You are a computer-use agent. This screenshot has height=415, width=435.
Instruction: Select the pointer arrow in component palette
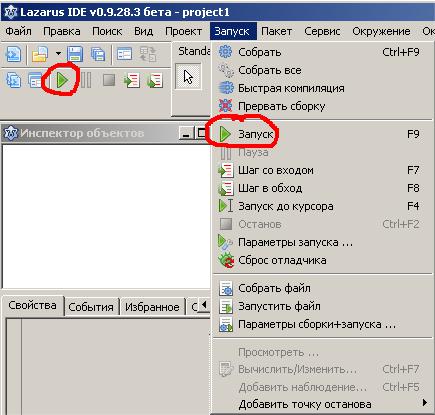click(x=188, y=77)
